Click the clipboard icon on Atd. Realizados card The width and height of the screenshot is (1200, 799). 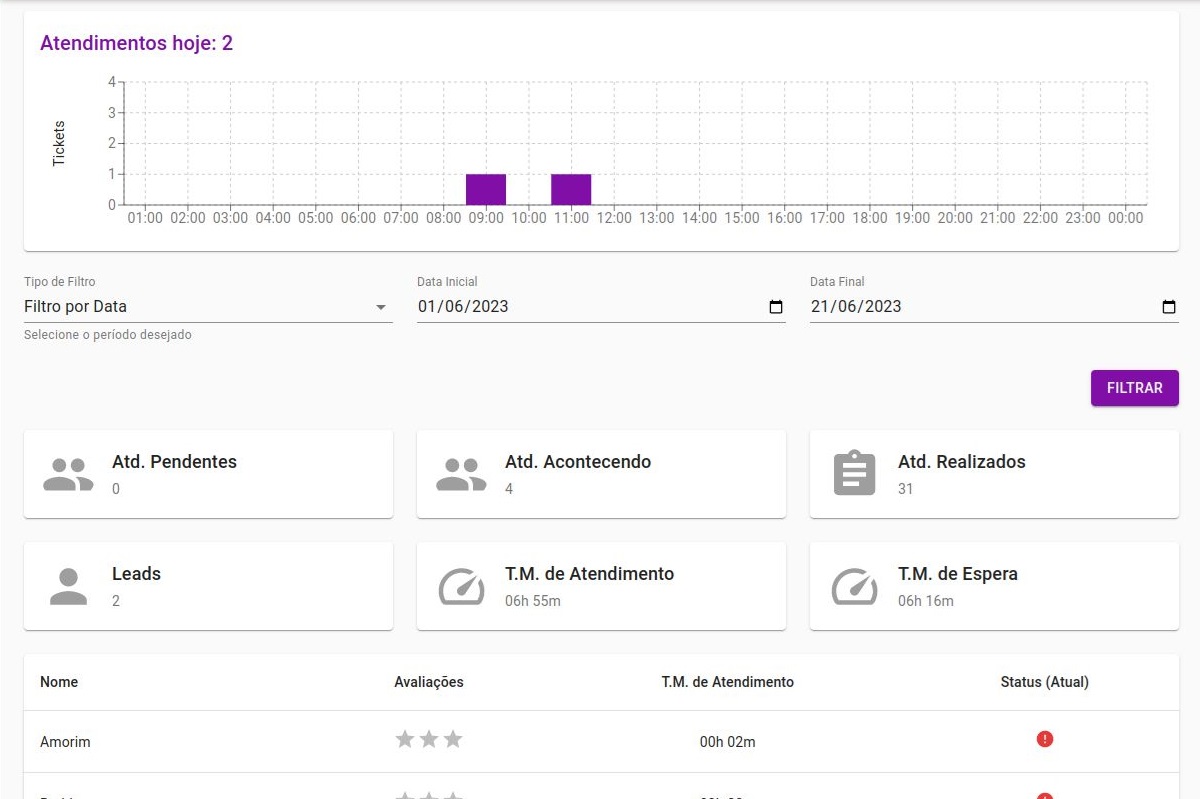[853, 473]
